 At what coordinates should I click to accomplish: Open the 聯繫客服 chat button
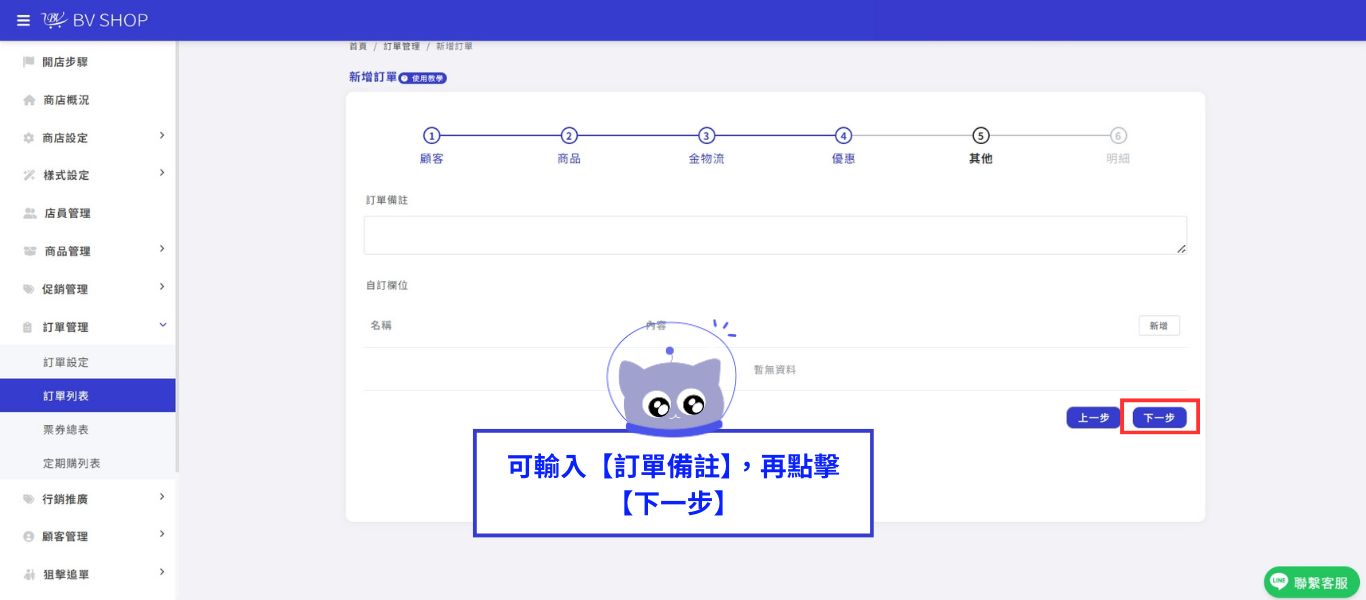1311,582
